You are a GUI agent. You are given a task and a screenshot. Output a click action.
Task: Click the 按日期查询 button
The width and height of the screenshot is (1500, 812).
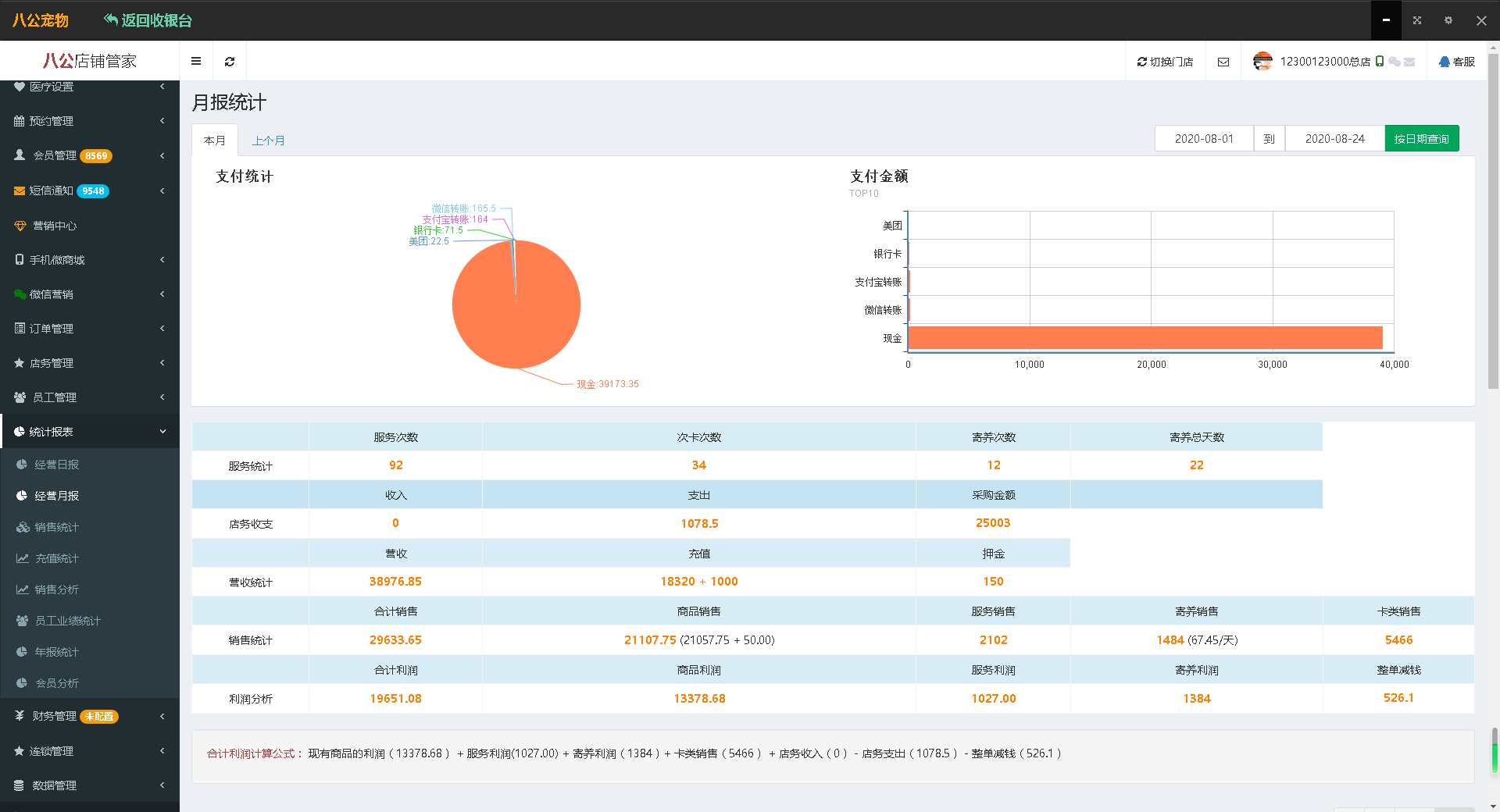[1421, 139]
